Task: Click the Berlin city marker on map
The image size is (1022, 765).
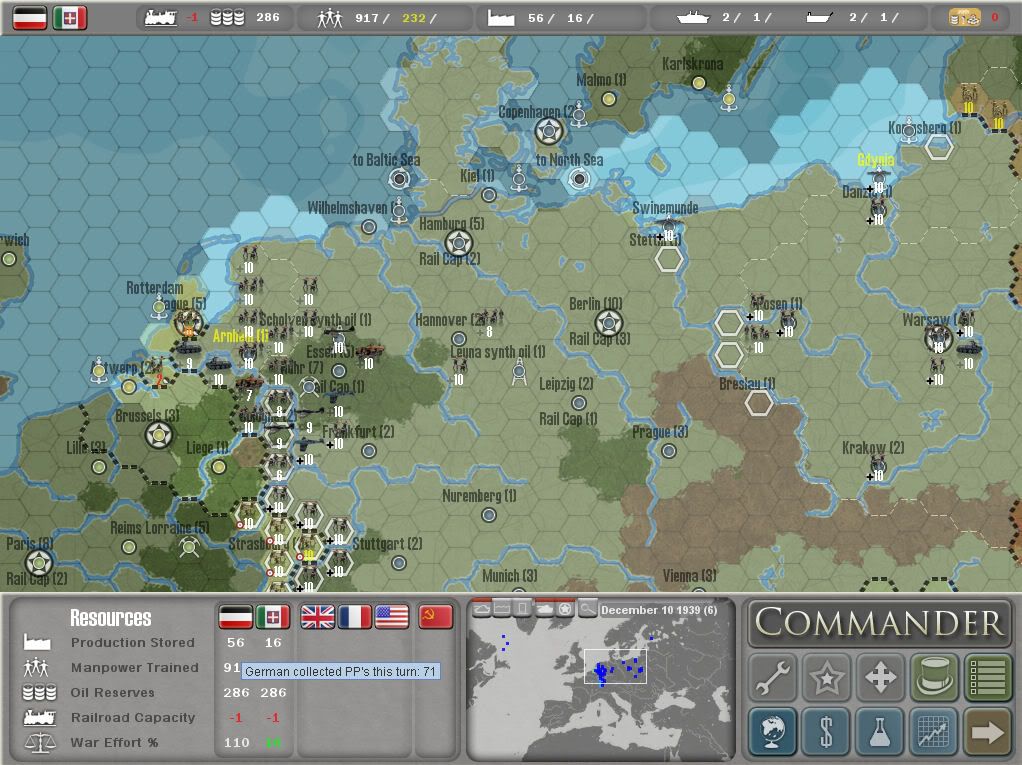Action: [609, 323]
